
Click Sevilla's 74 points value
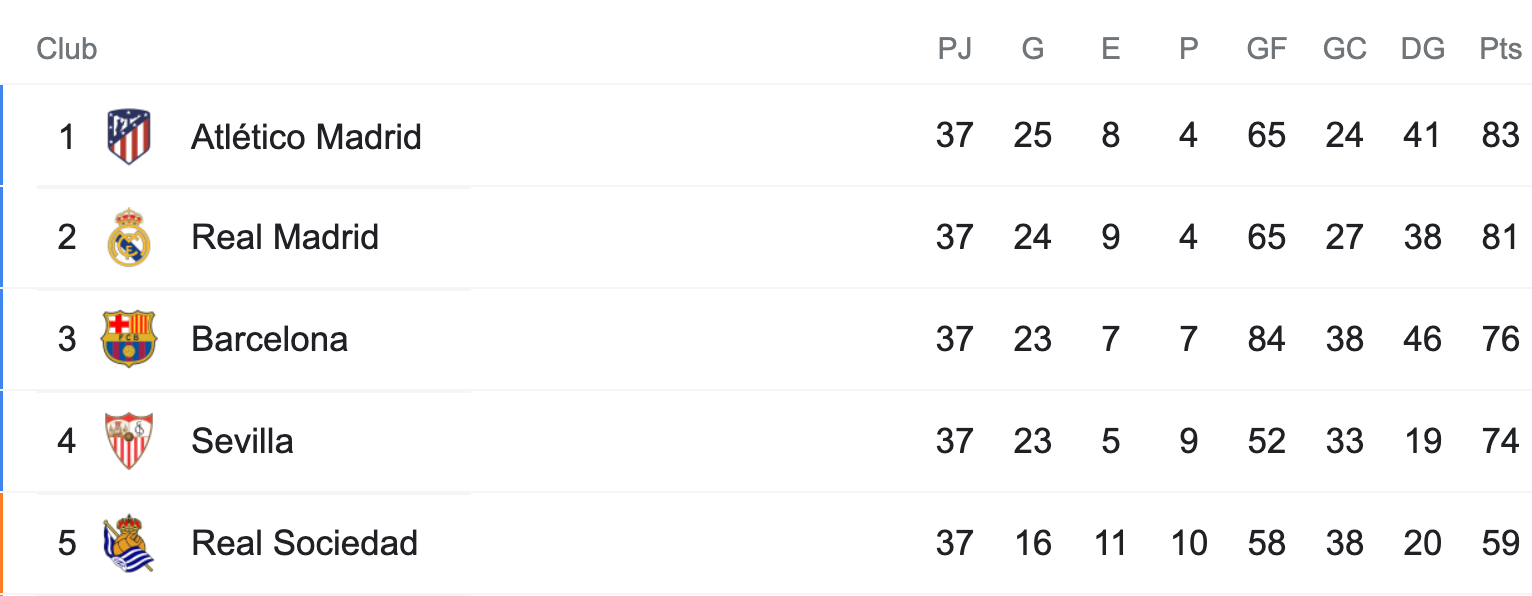[1500, 441]
